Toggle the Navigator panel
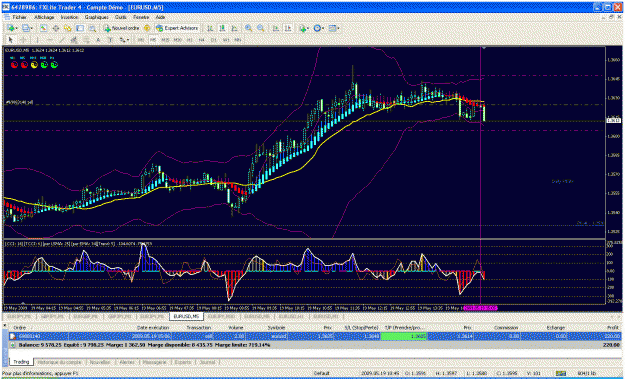Screen dimensions: 625x379 tap(68, 28)
